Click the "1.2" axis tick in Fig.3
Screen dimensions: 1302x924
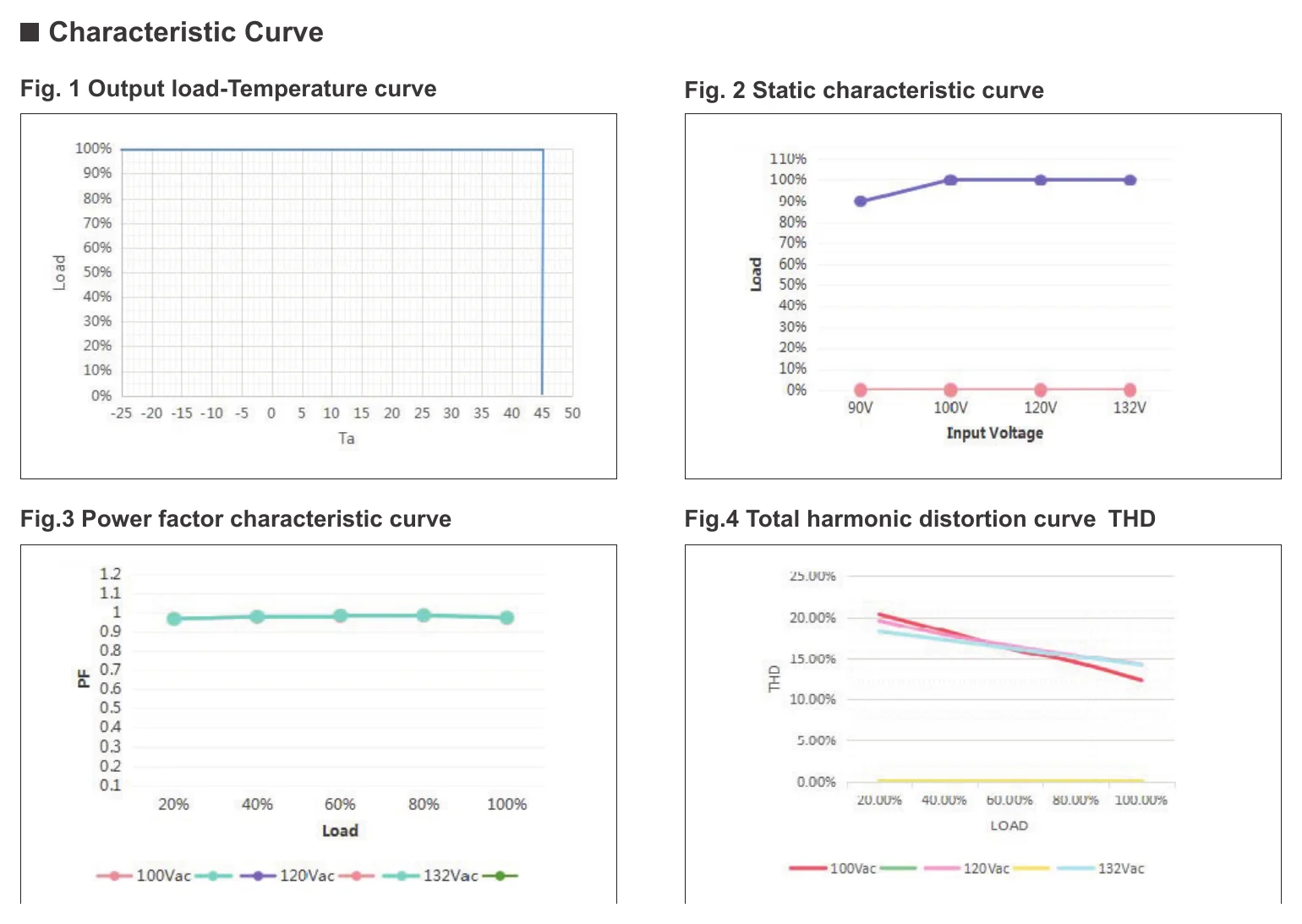(110, 573)
